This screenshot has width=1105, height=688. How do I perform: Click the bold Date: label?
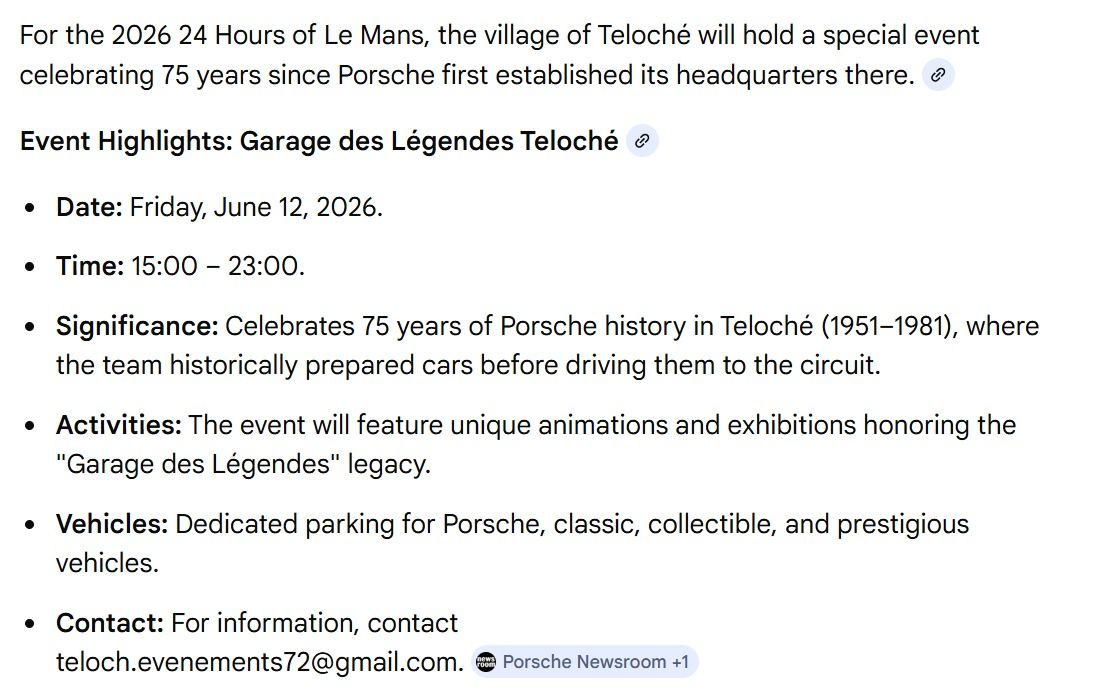click(x=89, y=207)
